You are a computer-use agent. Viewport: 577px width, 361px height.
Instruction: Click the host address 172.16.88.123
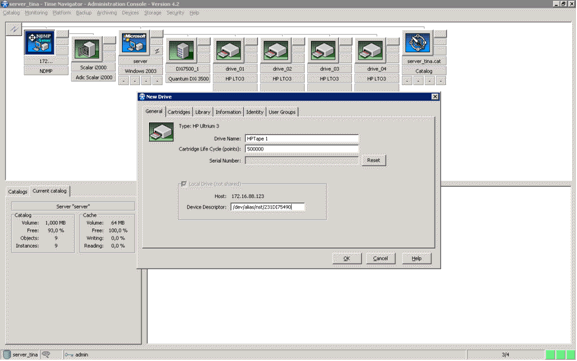click(248, 196)
